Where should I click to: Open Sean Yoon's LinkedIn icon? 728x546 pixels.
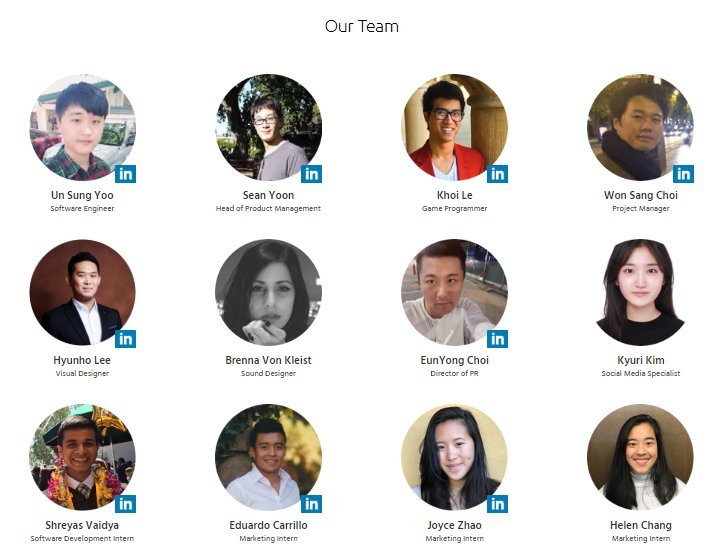pos(312,174)
